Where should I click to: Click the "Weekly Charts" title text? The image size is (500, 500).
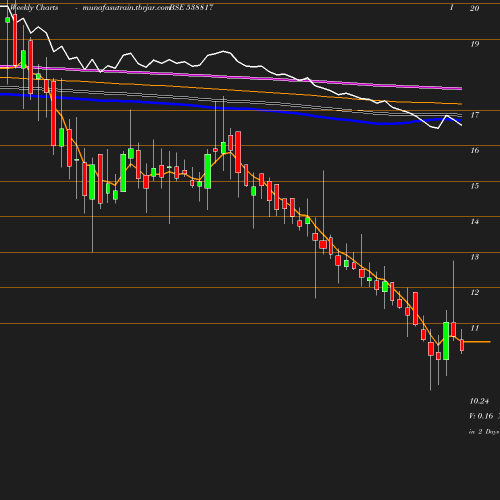(34, 8)
